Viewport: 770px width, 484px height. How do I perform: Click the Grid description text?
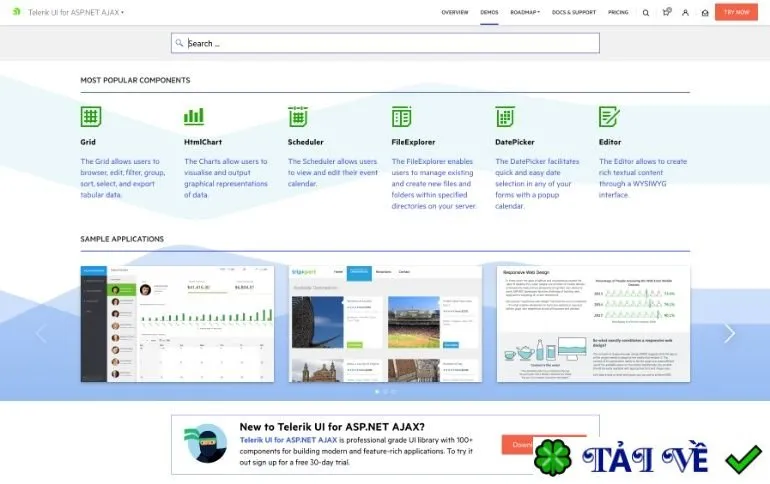click(x=123, y=178)
